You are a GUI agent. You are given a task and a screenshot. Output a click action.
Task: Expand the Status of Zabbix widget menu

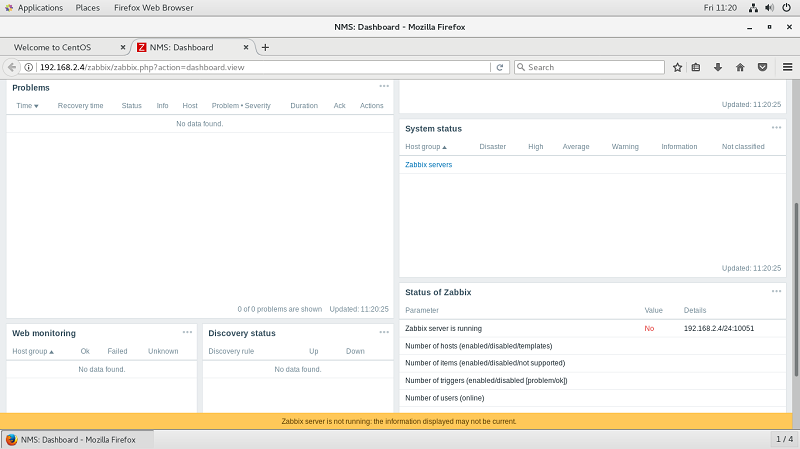(776, 291)
